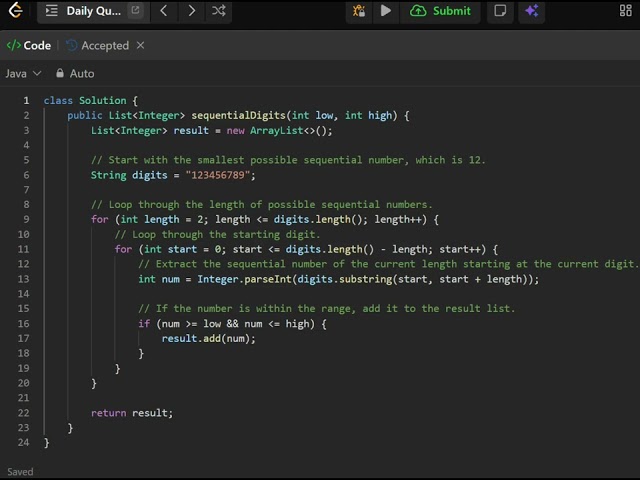Open the problem list panel icon

51,11
